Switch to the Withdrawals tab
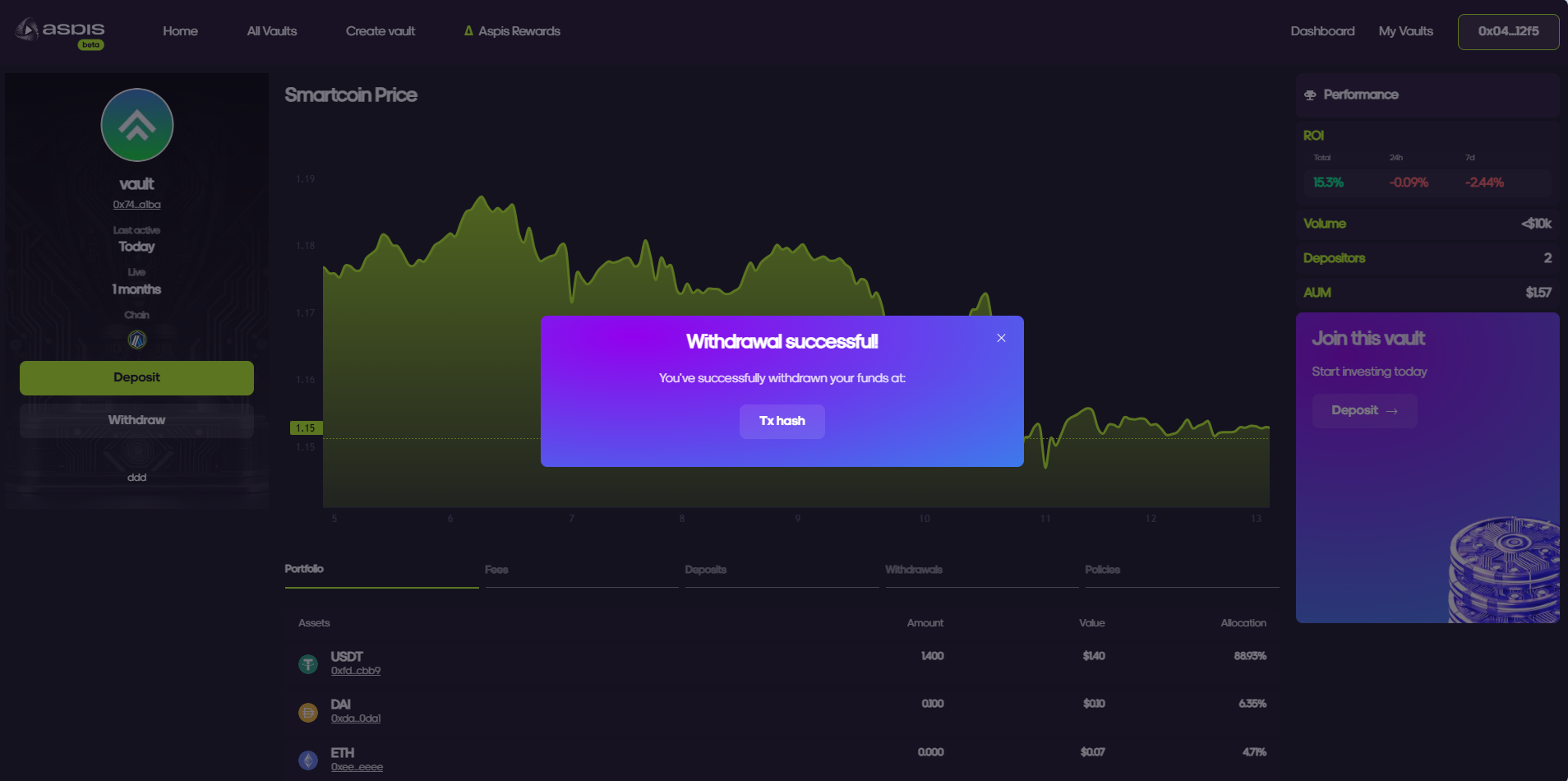This screenshot has width=1568, height=781. (x=913, y=570)
